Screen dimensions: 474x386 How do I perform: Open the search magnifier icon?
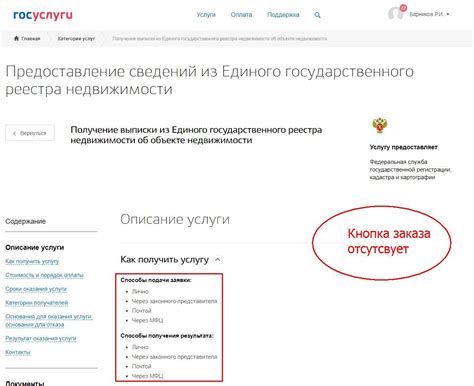pyautogui.click(x=317, y=15)
